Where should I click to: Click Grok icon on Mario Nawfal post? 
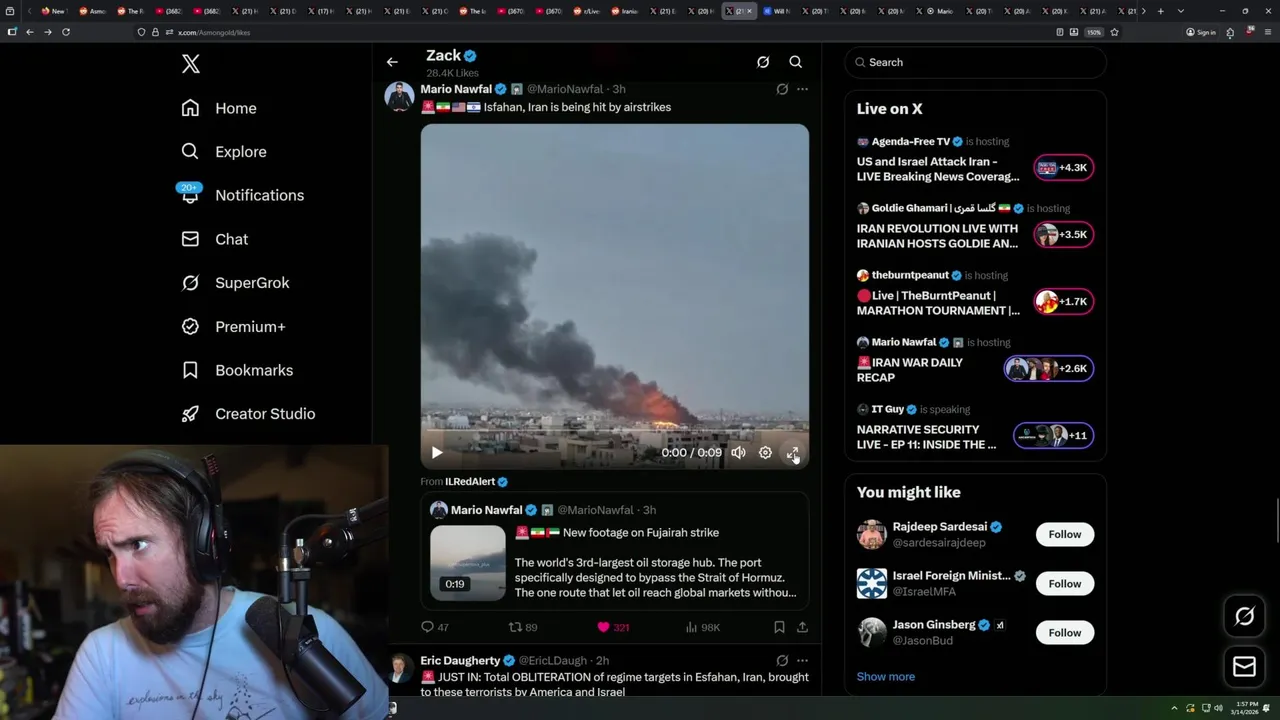pyautogui.click(x=782, y=89)
